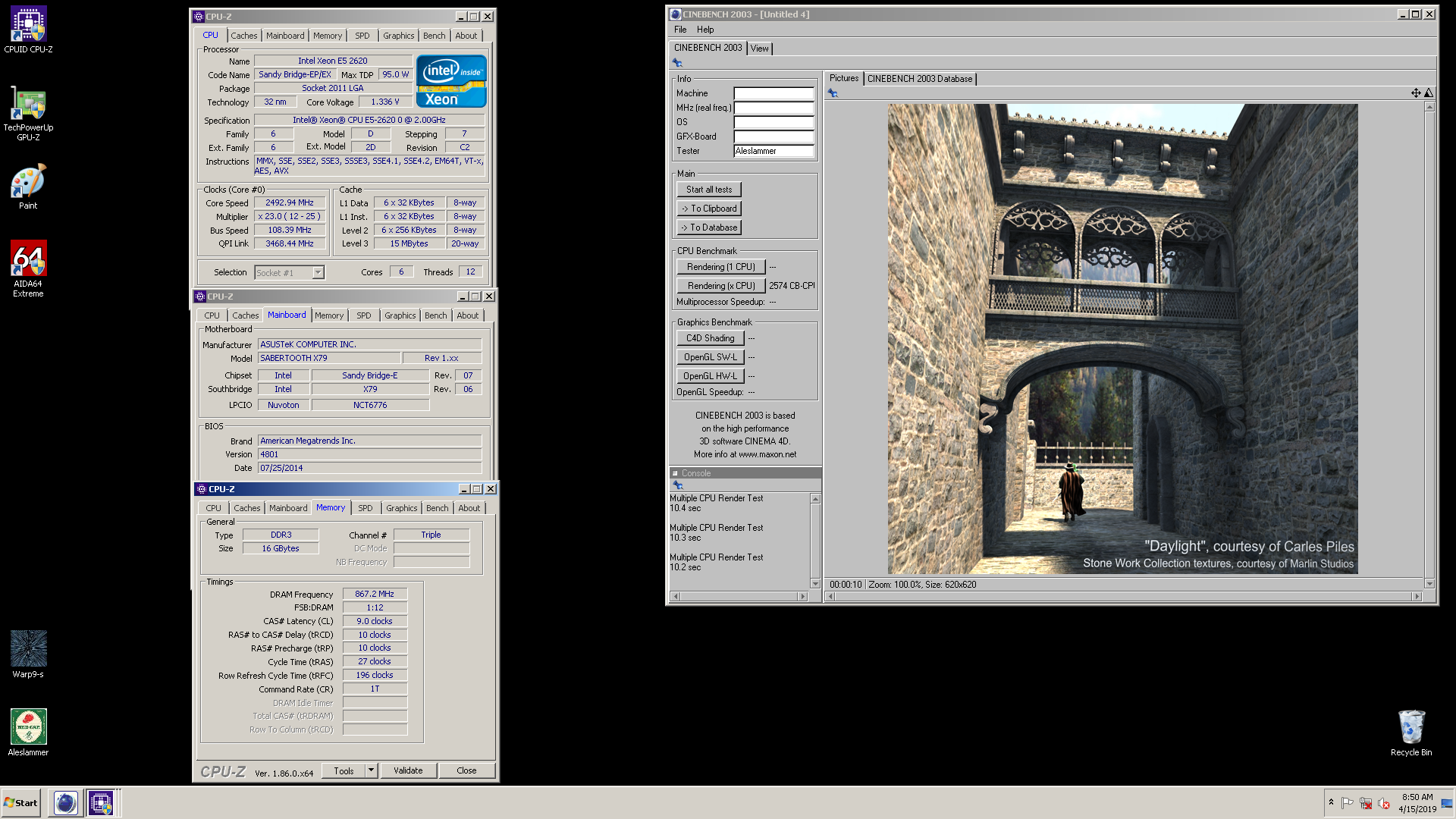Viewport: 1456px width, 819px height.
Task: Click the Machine input field
Action: pyautogui.click(x=773, y=93)
